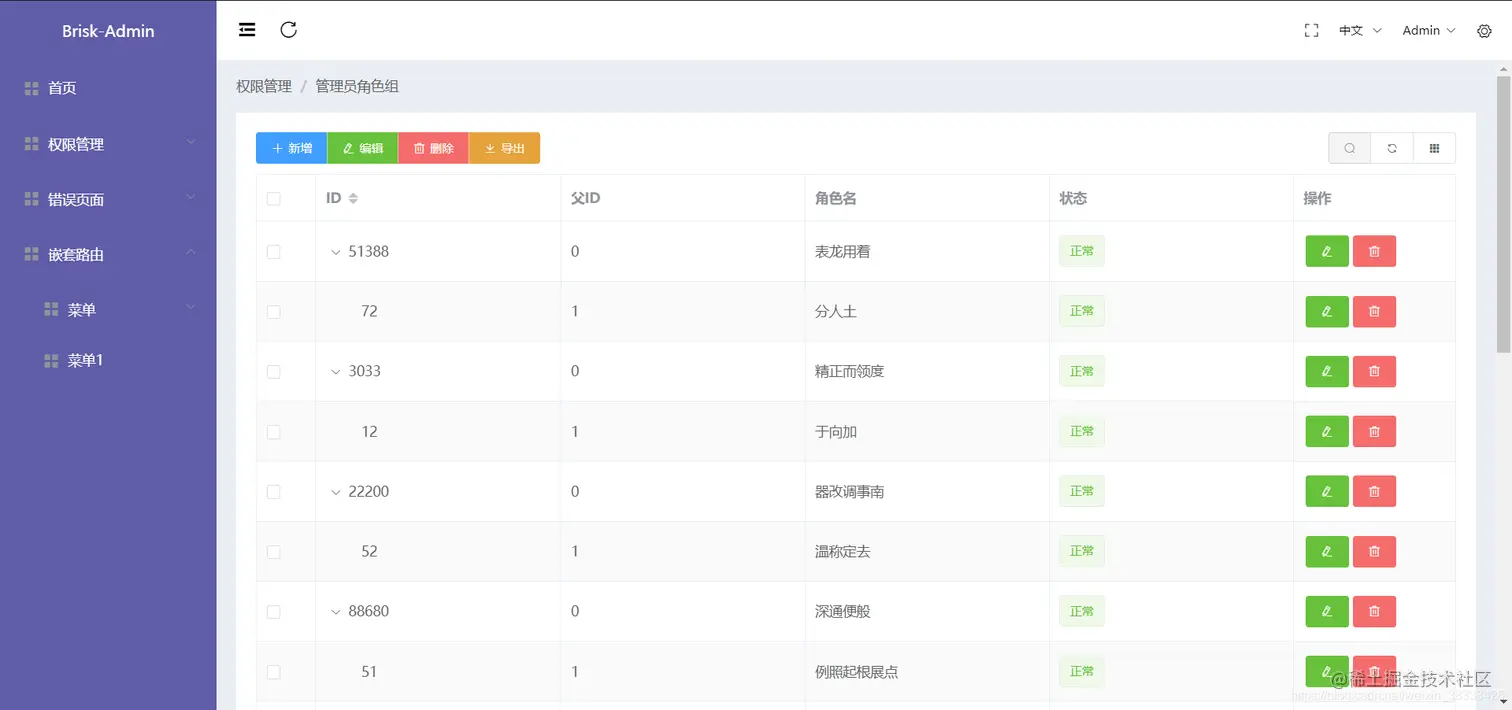Collapse the tree row 22200
1512x710 pixels.
coord(336,492)
